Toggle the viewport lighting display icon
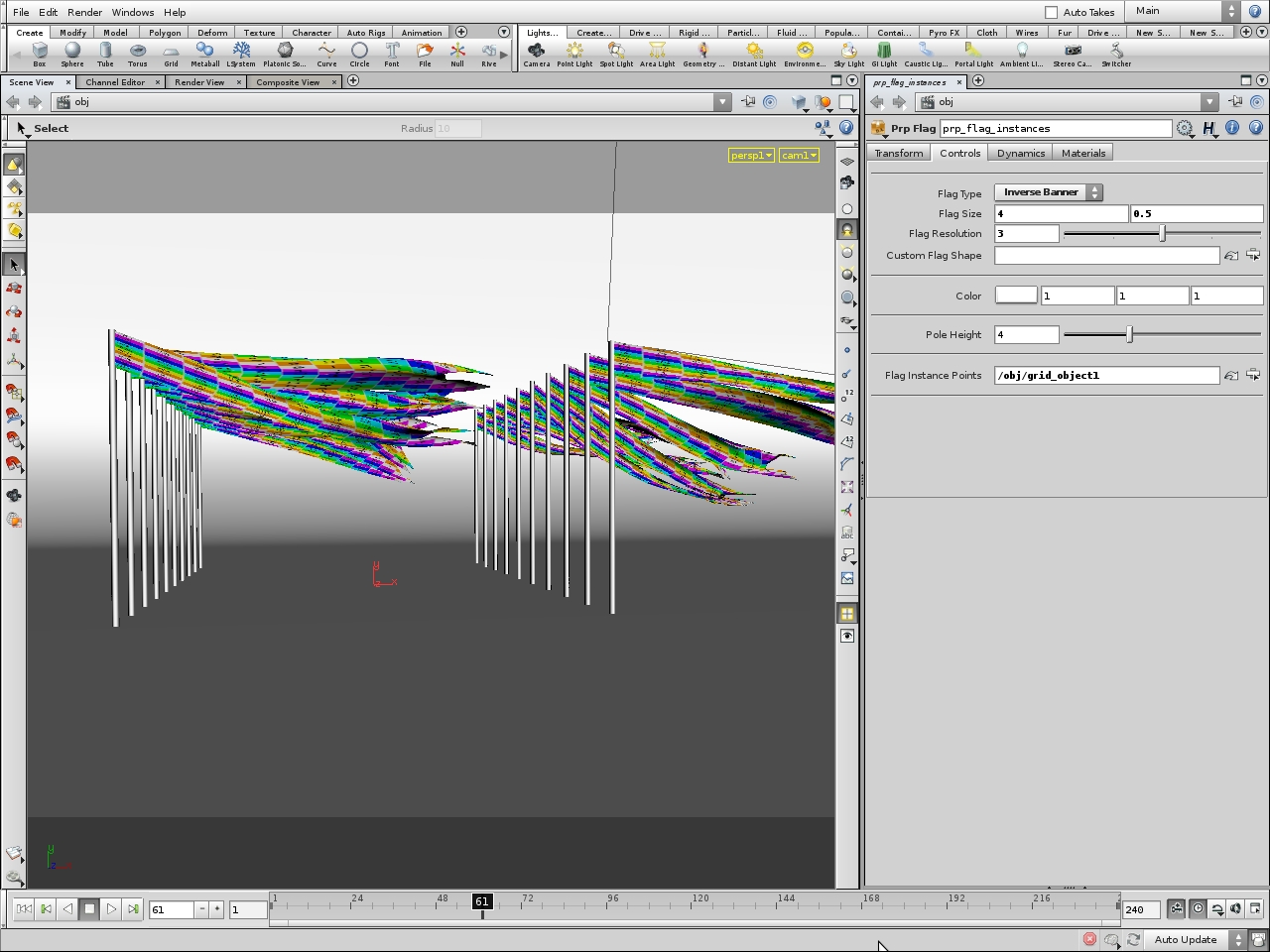The image size is (1270, 952). coord(847,229)
